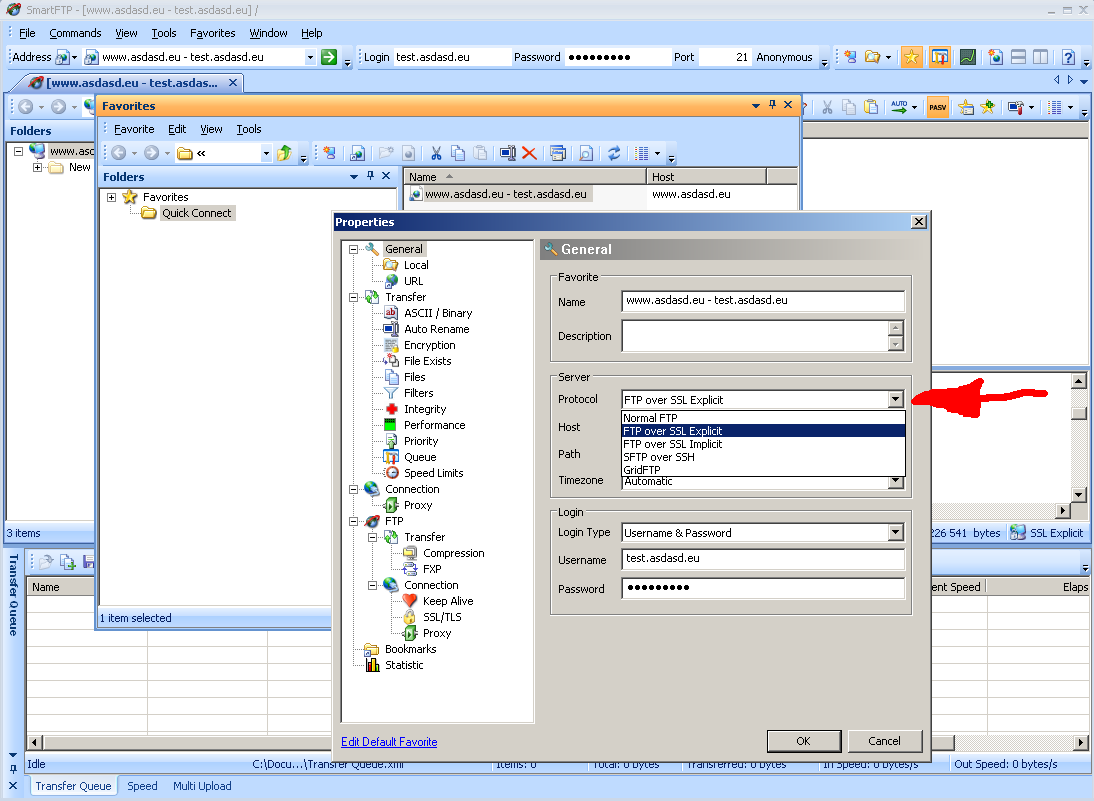Click log pane vertical scroll up arrow
Screen dimensions: 1094x801
[x=1079, y=381]
